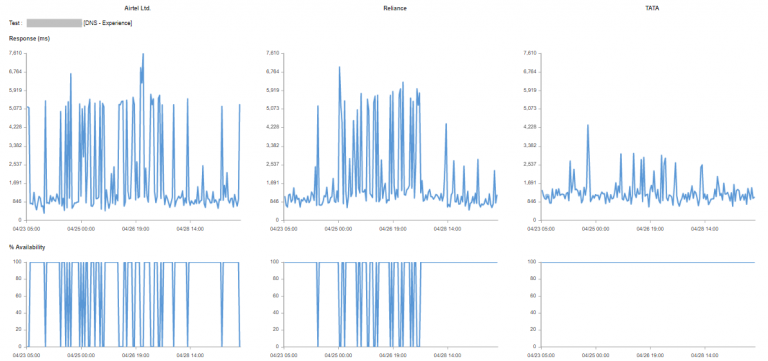Click 100 on Airtel availability y-axis
The image size is (768, 361).
click(18, 262)
